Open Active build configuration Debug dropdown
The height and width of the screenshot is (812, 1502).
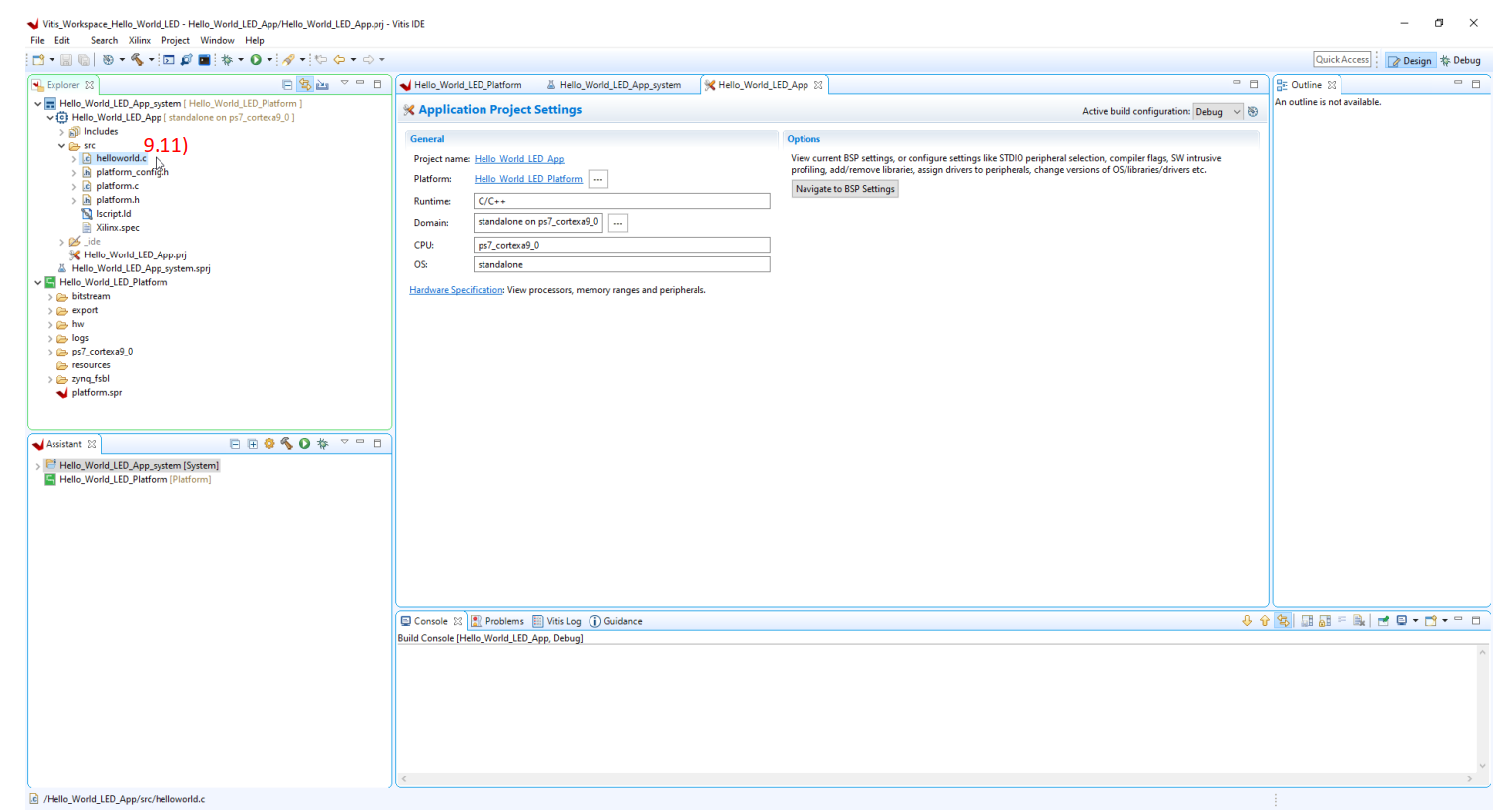tap(1218, 112)
